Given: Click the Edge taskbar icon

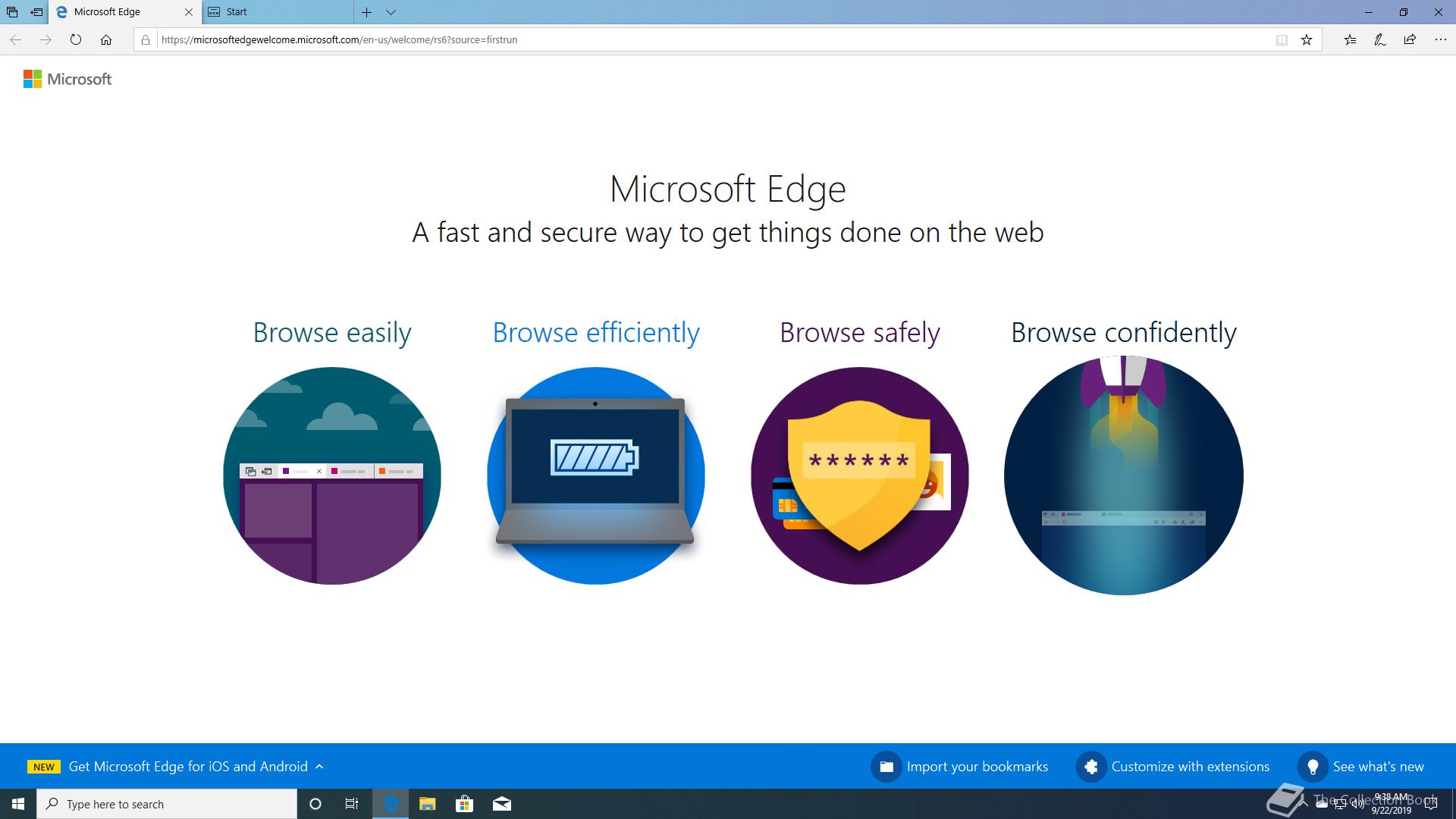Looking at the screenshot, I should (x=391, y=804).
